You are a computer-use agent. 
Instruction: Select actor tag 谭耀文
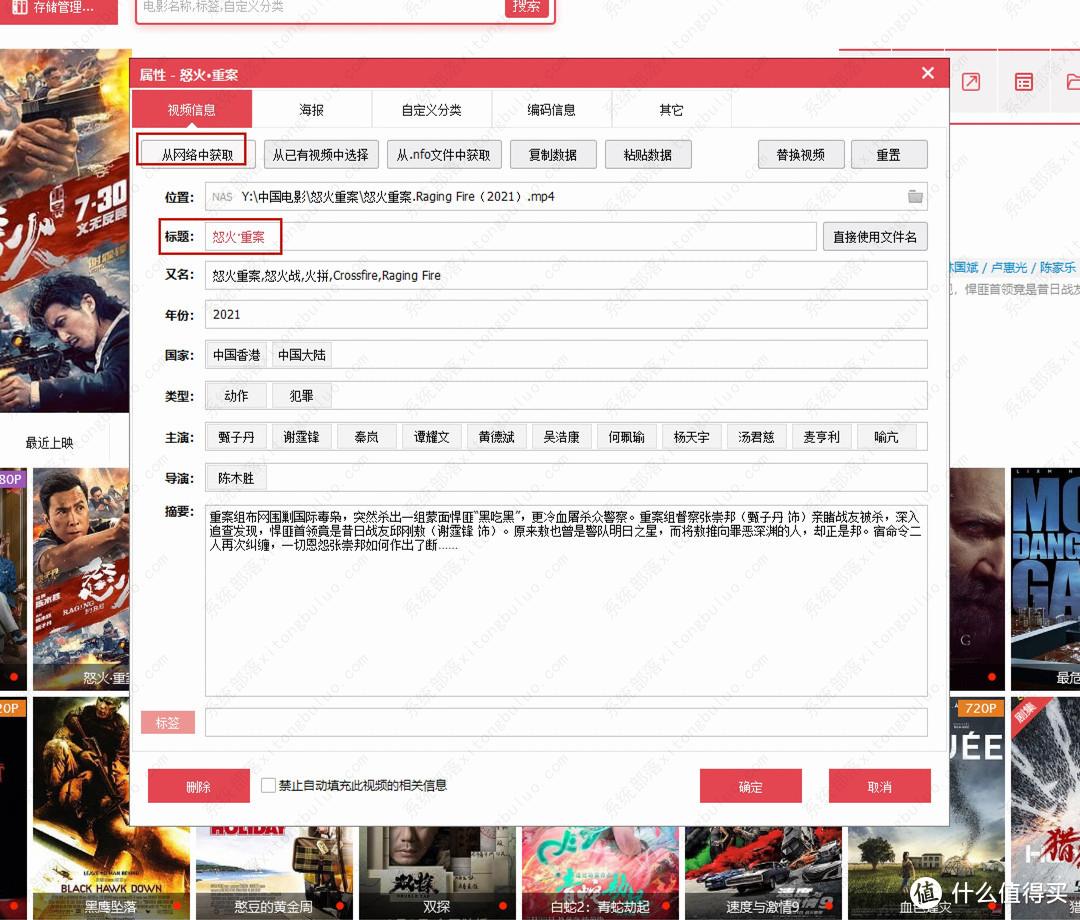click(x=431, y=437)
